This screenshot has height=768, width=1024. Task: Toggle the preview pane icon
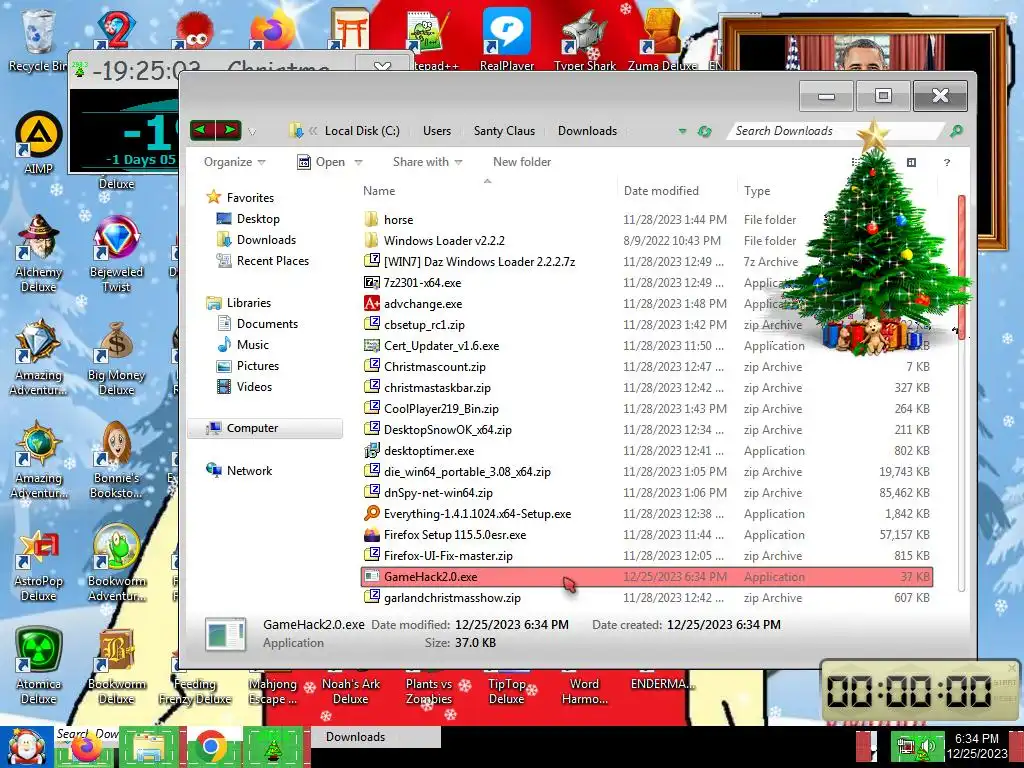pyautogui.click(x=911, y=162)
